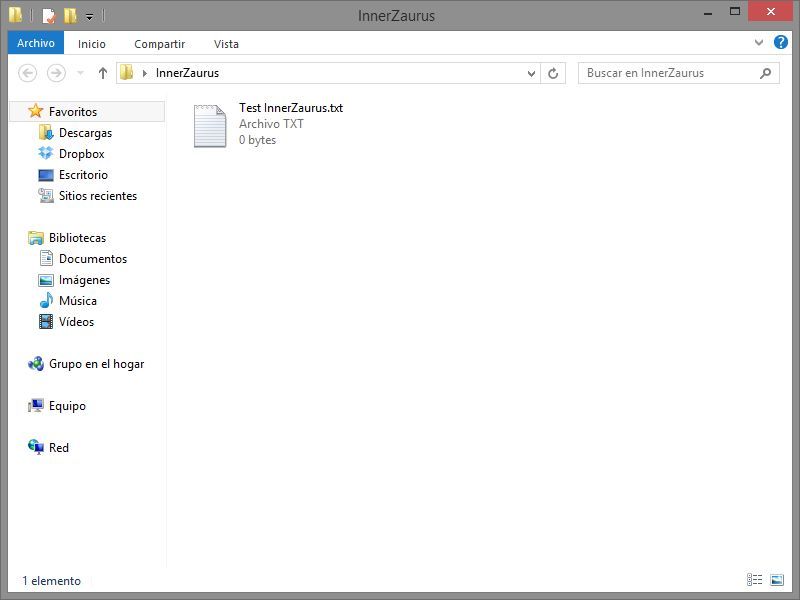
Task: Click the Imágenes picture icon
Action: coord(46,280)
